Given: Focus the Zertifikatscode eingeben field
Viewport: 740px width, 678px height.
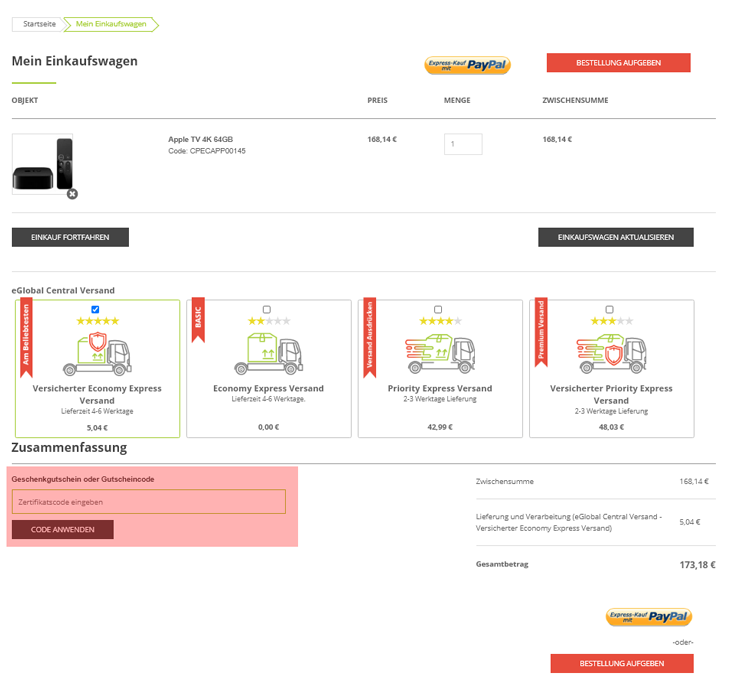Looking at the screenshot, I should pos(149,502).
